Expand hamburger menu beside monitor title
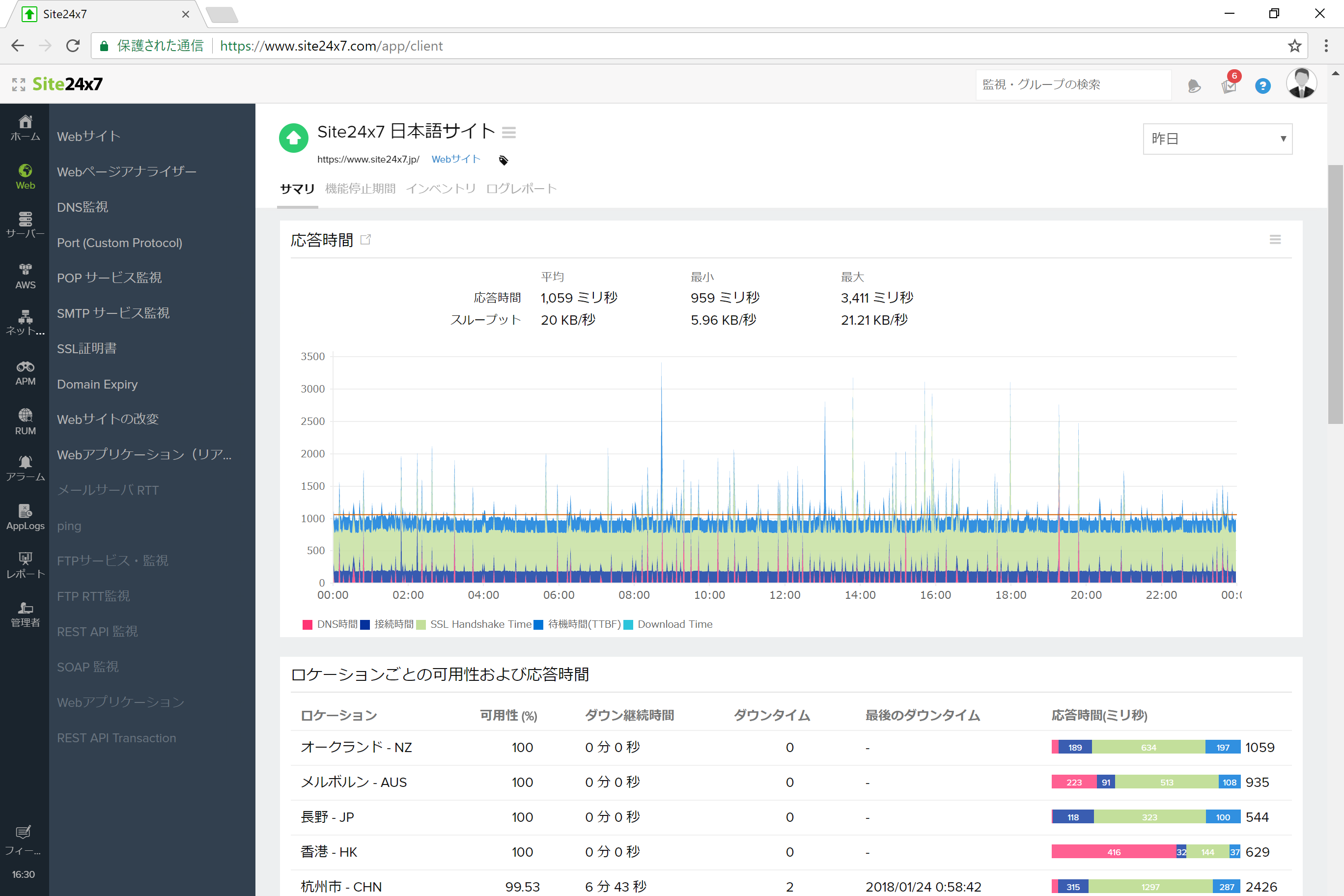The width and height of the screenshot is (1344, 896). click(508, 133)
